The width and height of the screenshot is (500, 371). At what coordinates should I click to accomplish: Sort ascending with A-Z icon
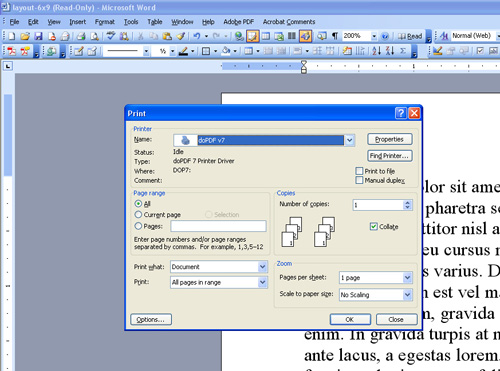(x=377, y=51)
